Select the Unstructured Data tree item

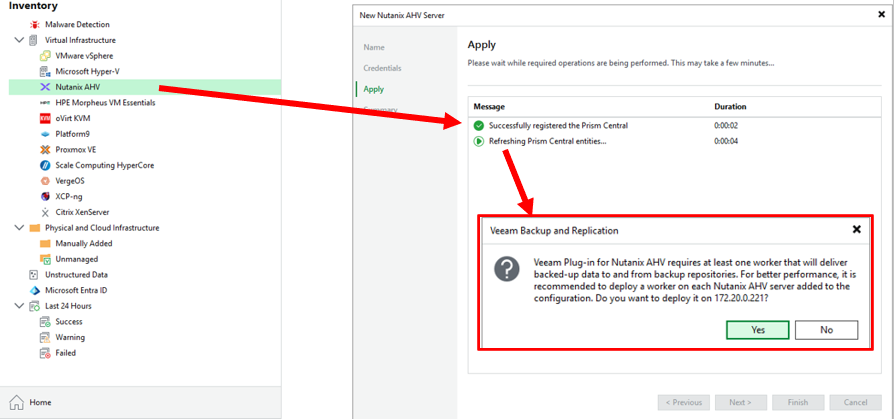coord(76,275)
